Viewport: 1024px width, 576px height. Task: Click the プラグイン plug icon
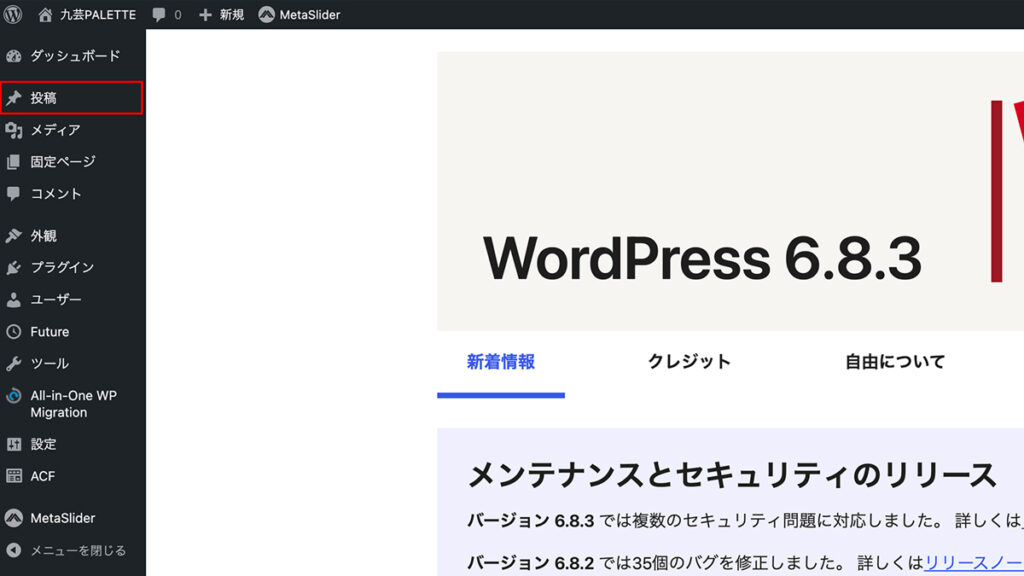[14, 268]
